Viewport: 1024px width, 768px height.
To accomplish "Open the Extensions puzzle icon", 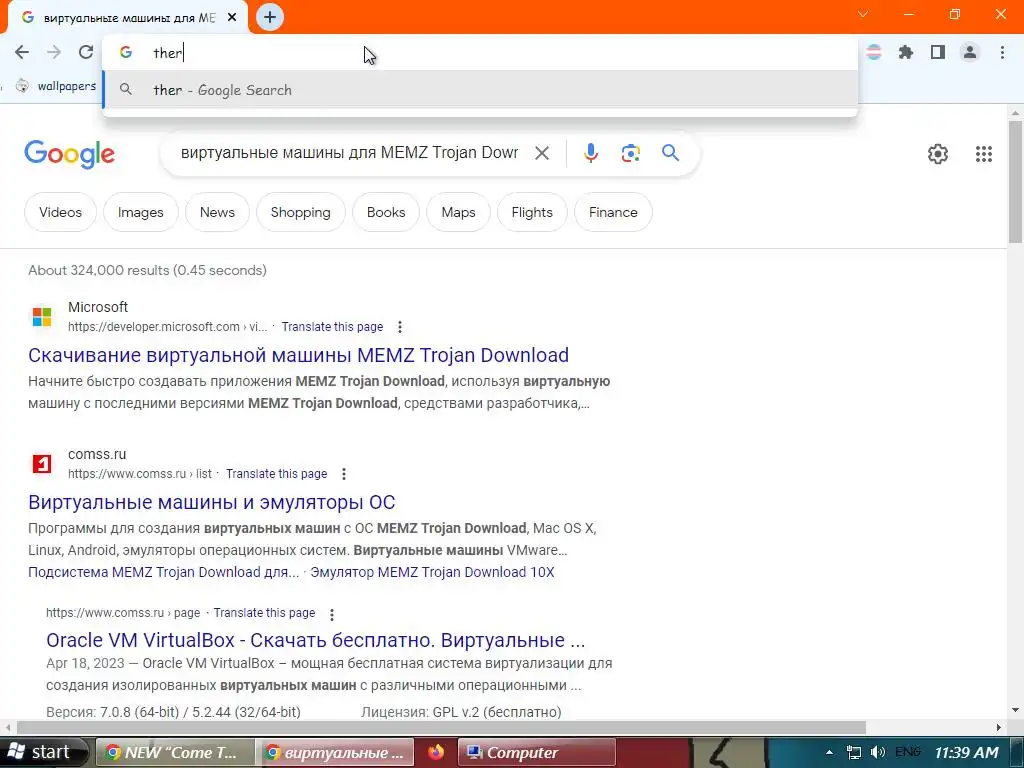I will (906, 52).
